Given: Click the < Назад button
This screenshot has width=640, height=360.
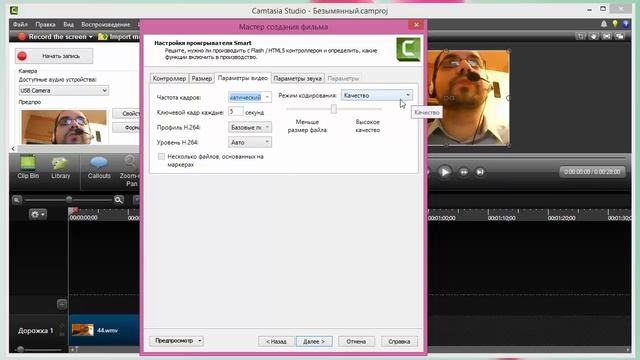Looking at the screenshot, I should coord(276,341).
